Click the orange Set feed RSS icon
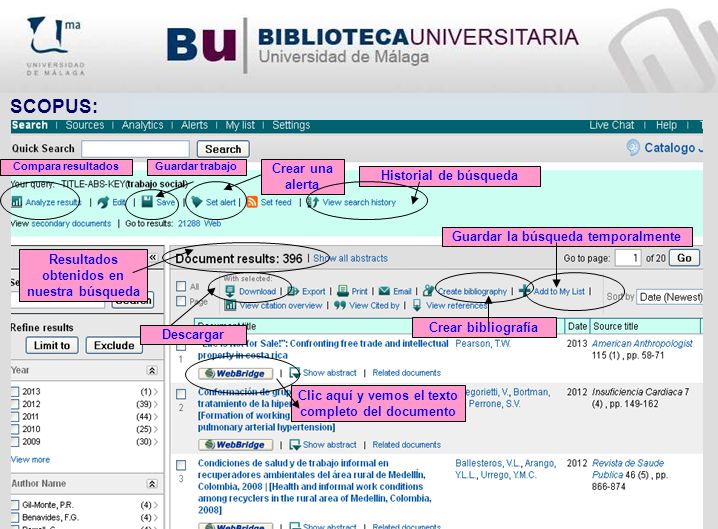Screen dimensions: 718x529 point(252,202)
